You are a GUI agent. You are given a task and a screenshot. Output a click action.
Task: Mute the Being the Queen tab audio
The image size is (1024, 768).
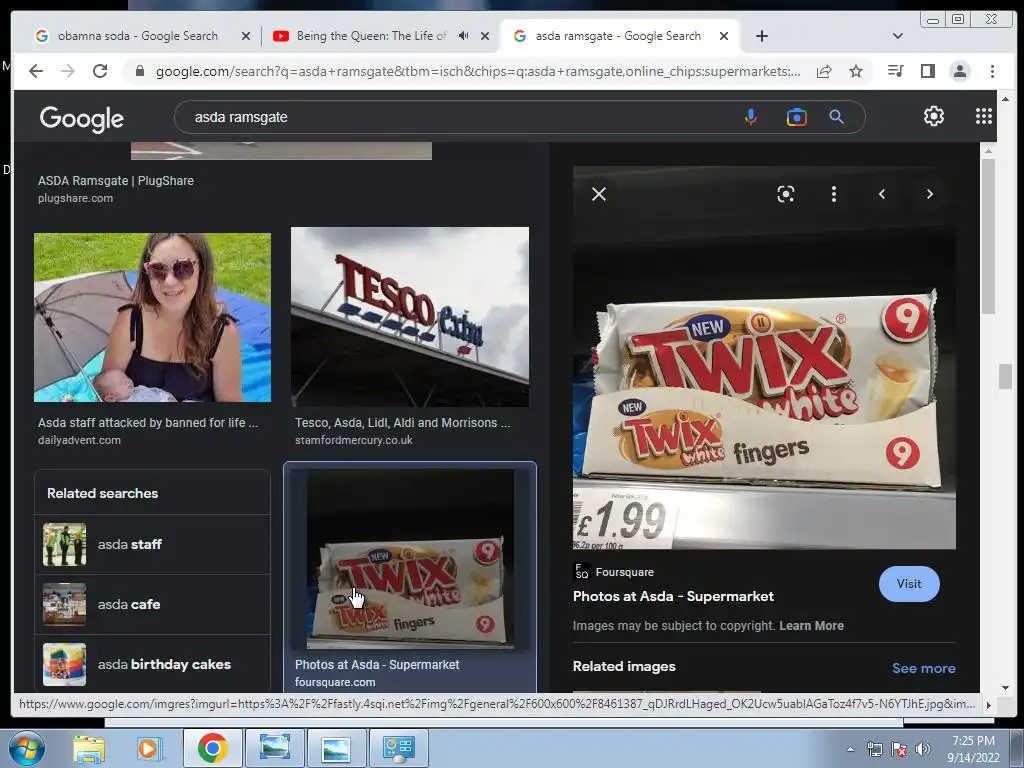463,36
